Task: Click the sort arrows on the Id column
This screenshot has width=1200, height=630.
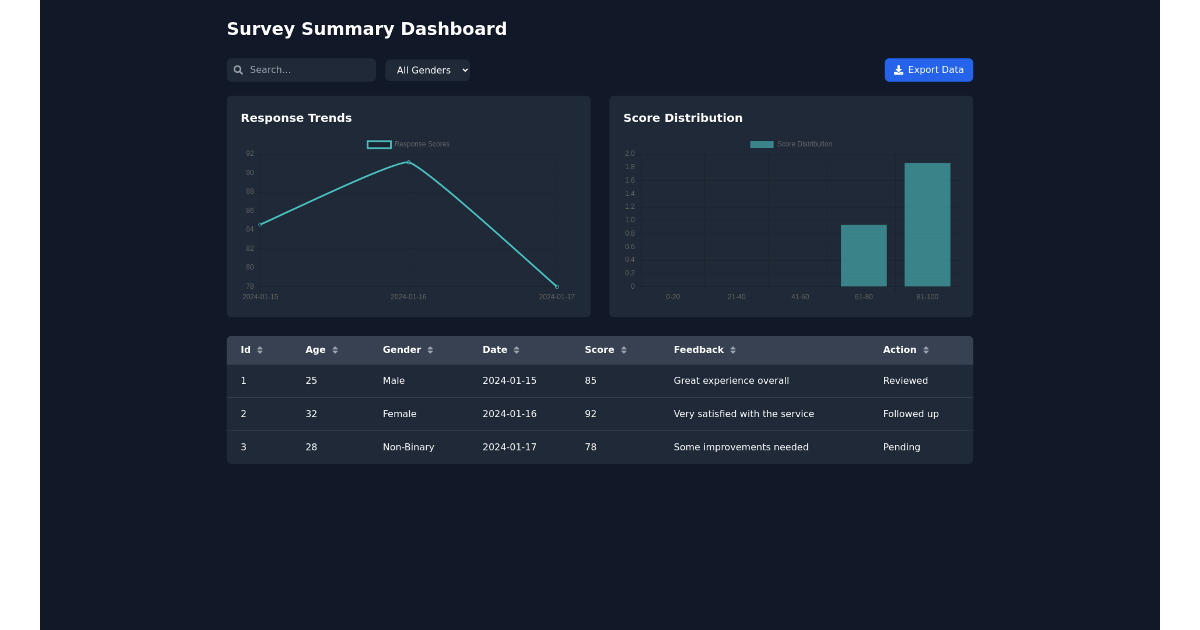Action: pyautogui.click(x=258, y=350)
